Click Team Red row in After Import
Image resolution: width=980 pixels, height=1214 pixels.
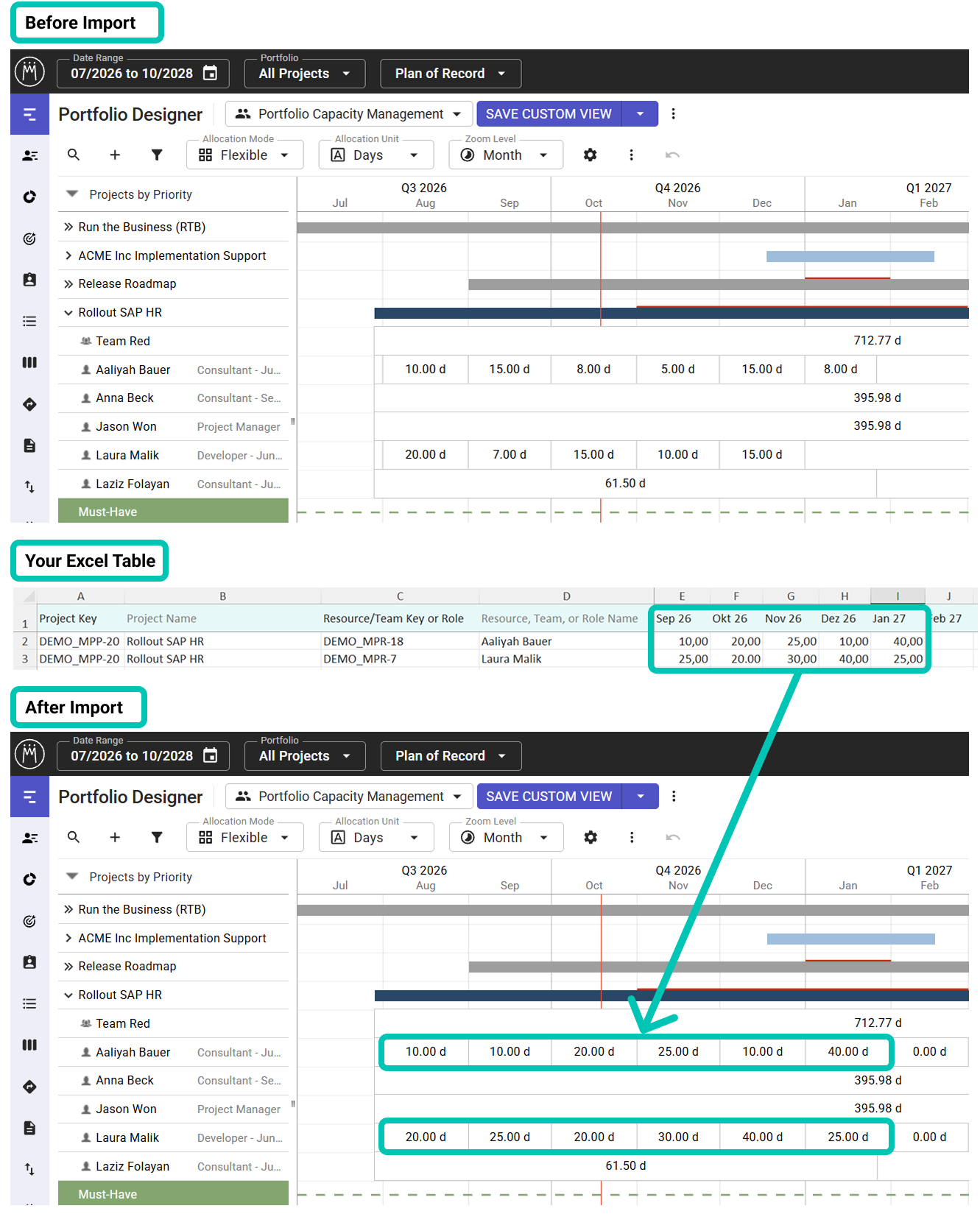tap(173, 1023)
